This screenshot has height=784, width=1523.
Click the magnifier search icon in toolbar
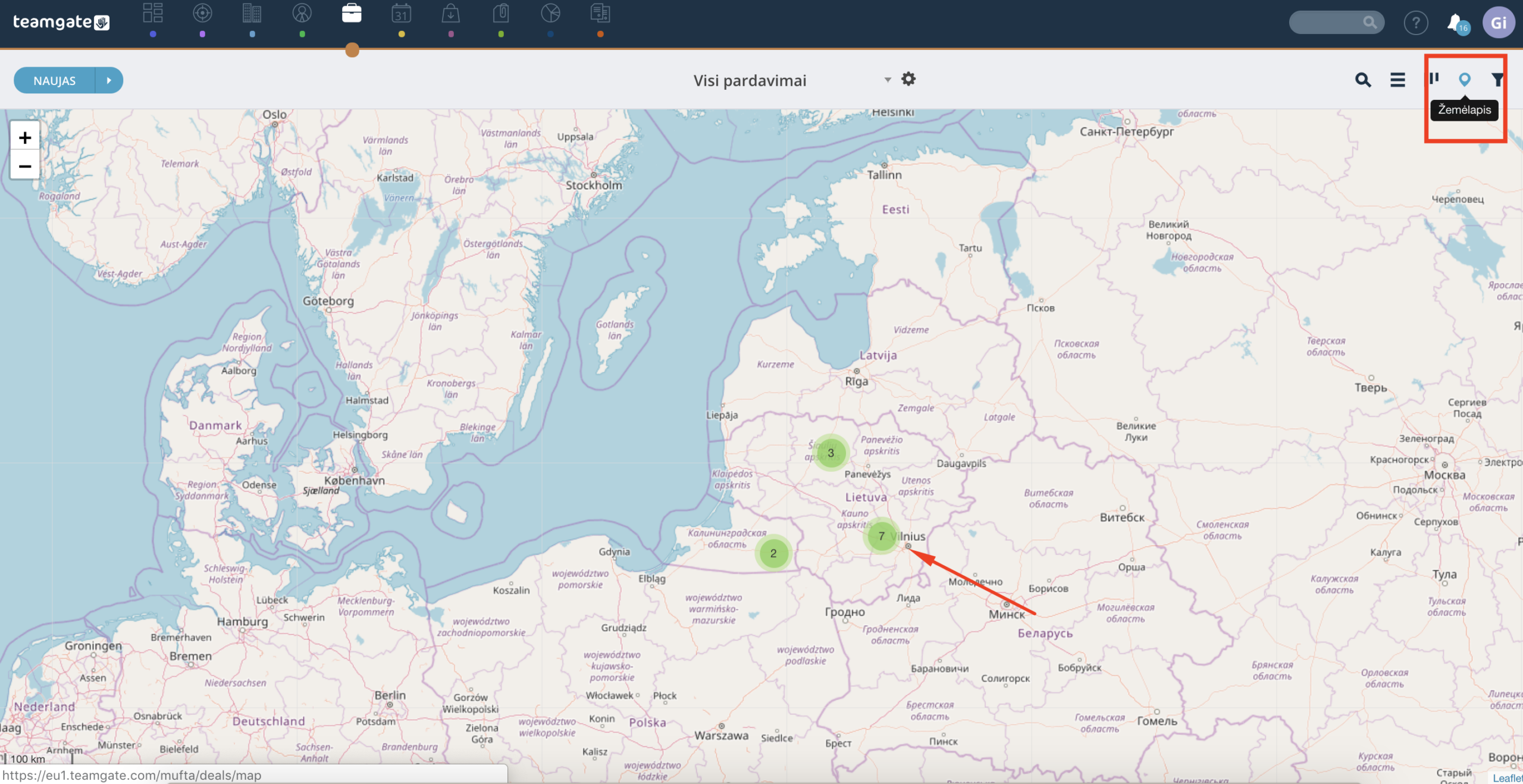(1363, 80)
